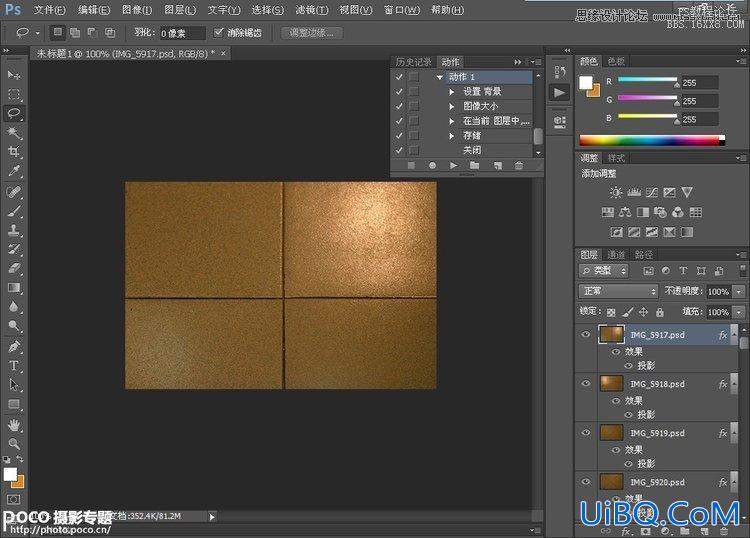Click the stop action button

click(x=411, y=165)
